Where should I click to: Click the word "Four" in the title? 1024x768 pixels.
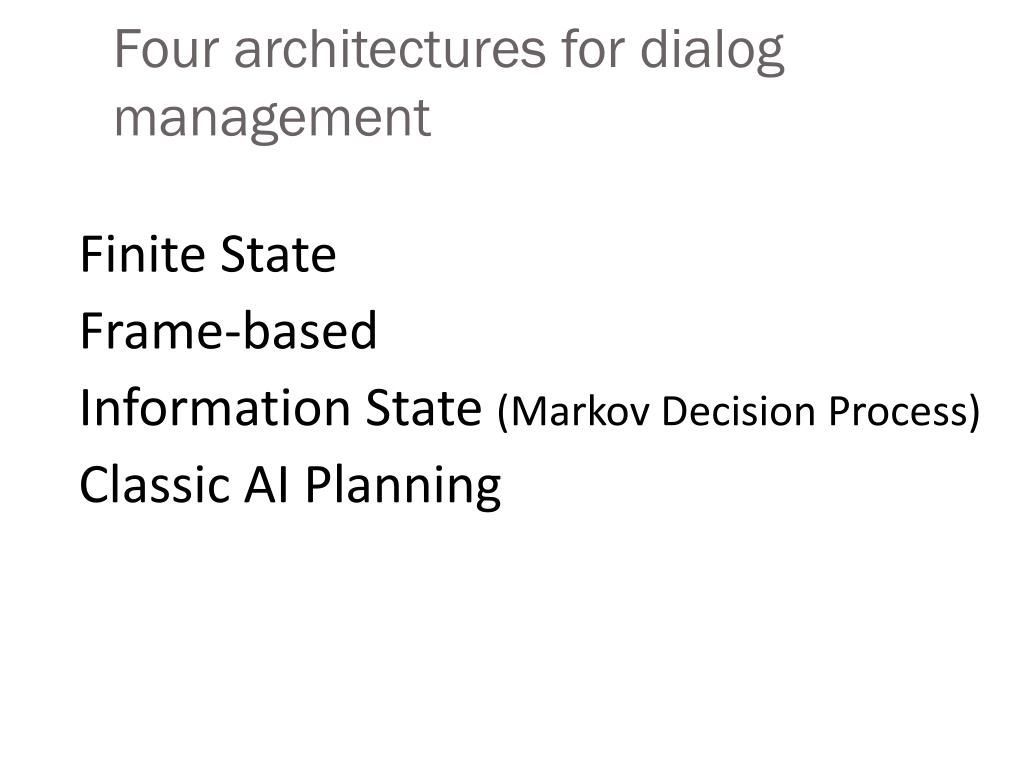(x=167, y=49)
